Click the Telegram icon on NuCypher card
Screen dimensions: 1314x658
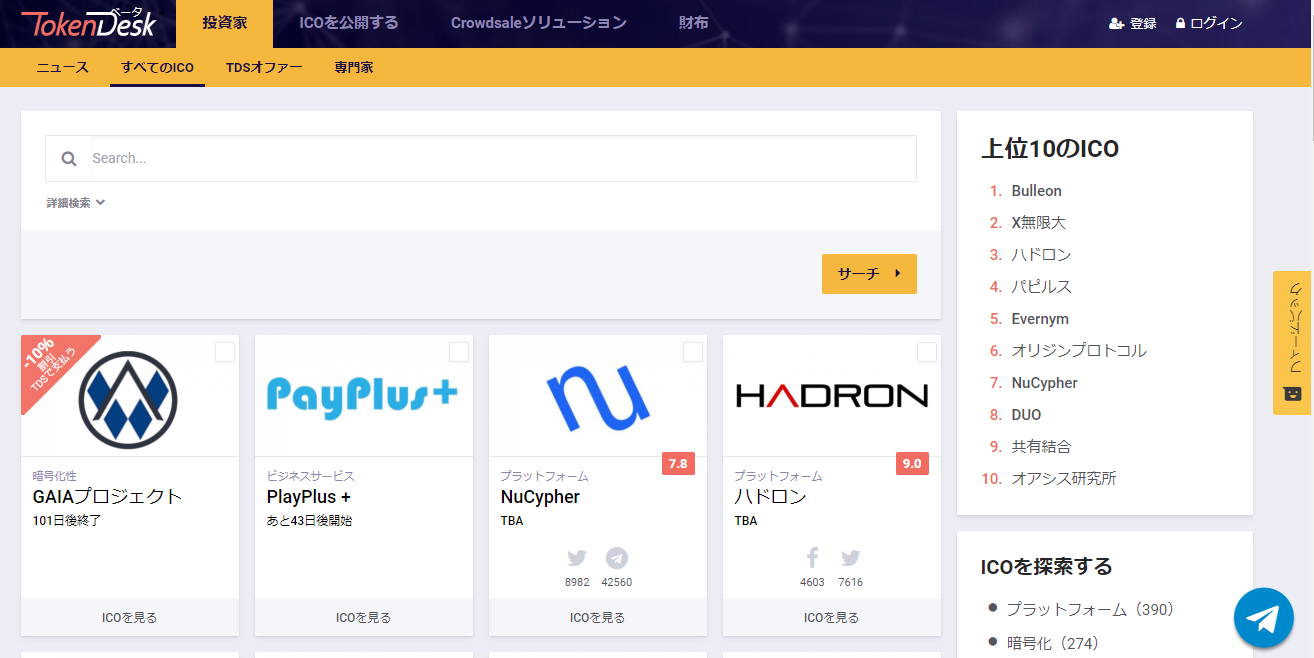(x=617, y=558)
